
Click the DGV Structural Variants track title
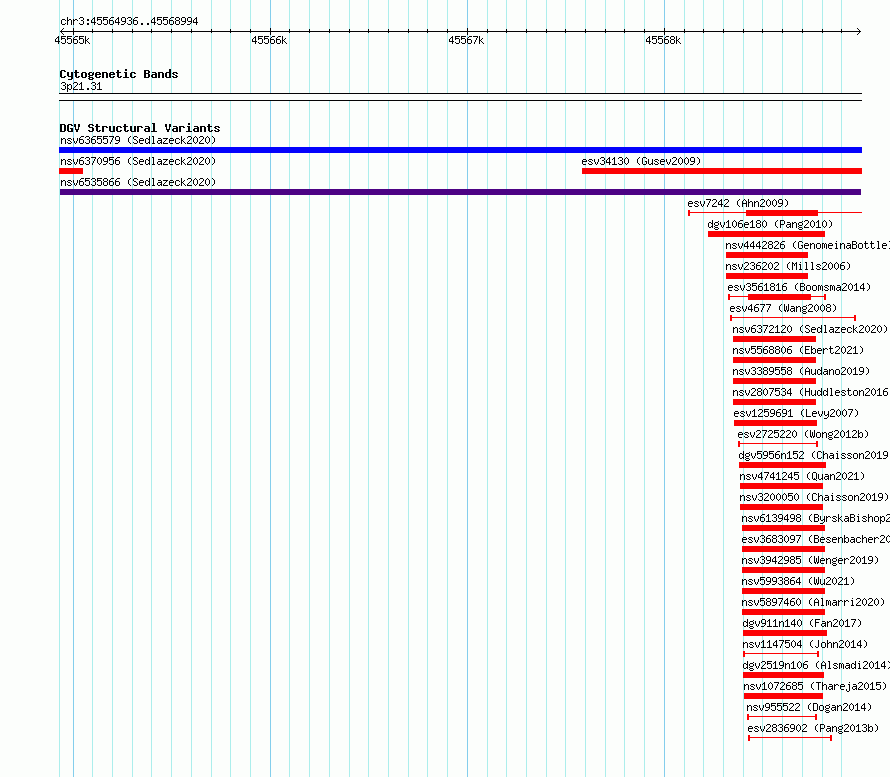click(140, 128)
